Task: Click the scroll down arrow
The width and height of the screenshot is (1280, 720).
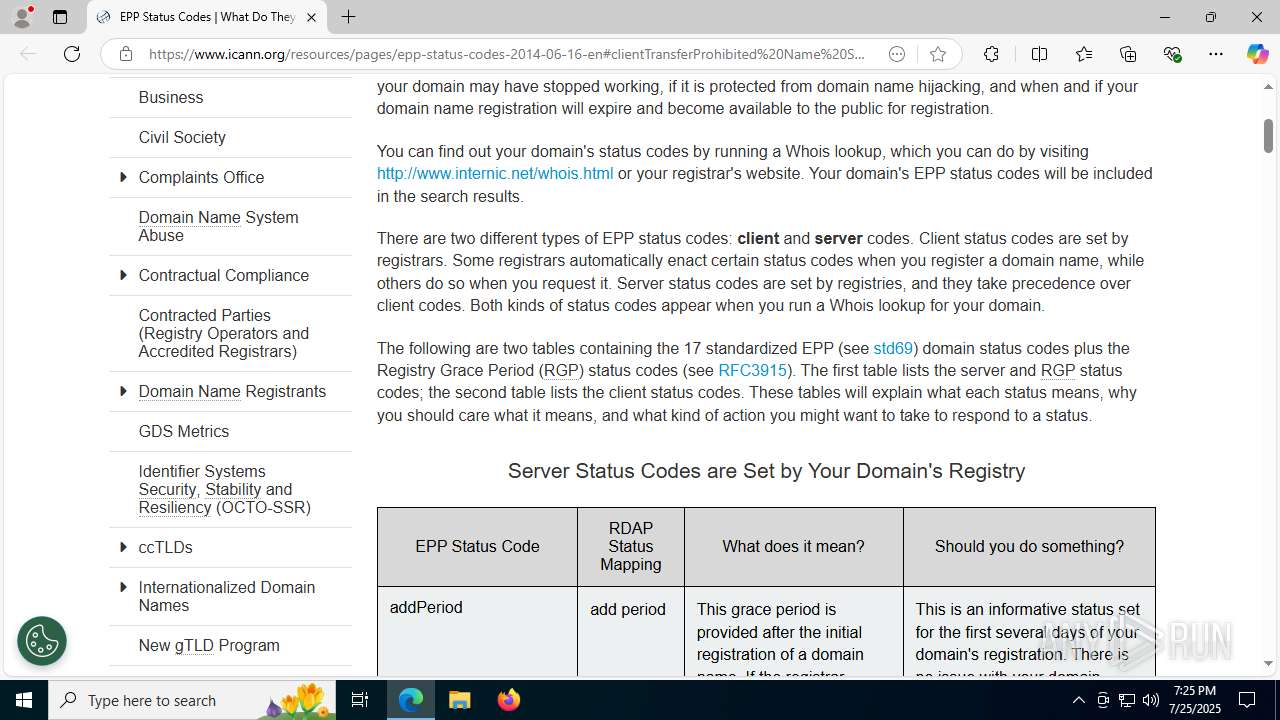Action: pos(1268,663)
